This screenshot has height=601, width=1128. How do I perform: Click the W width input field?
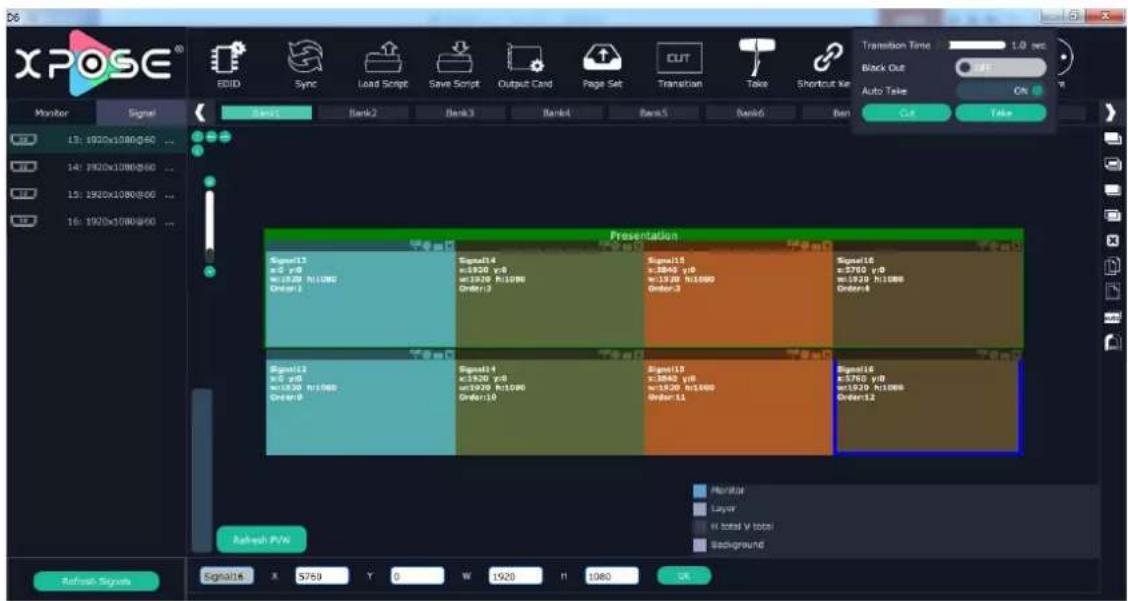click(516, 576)
